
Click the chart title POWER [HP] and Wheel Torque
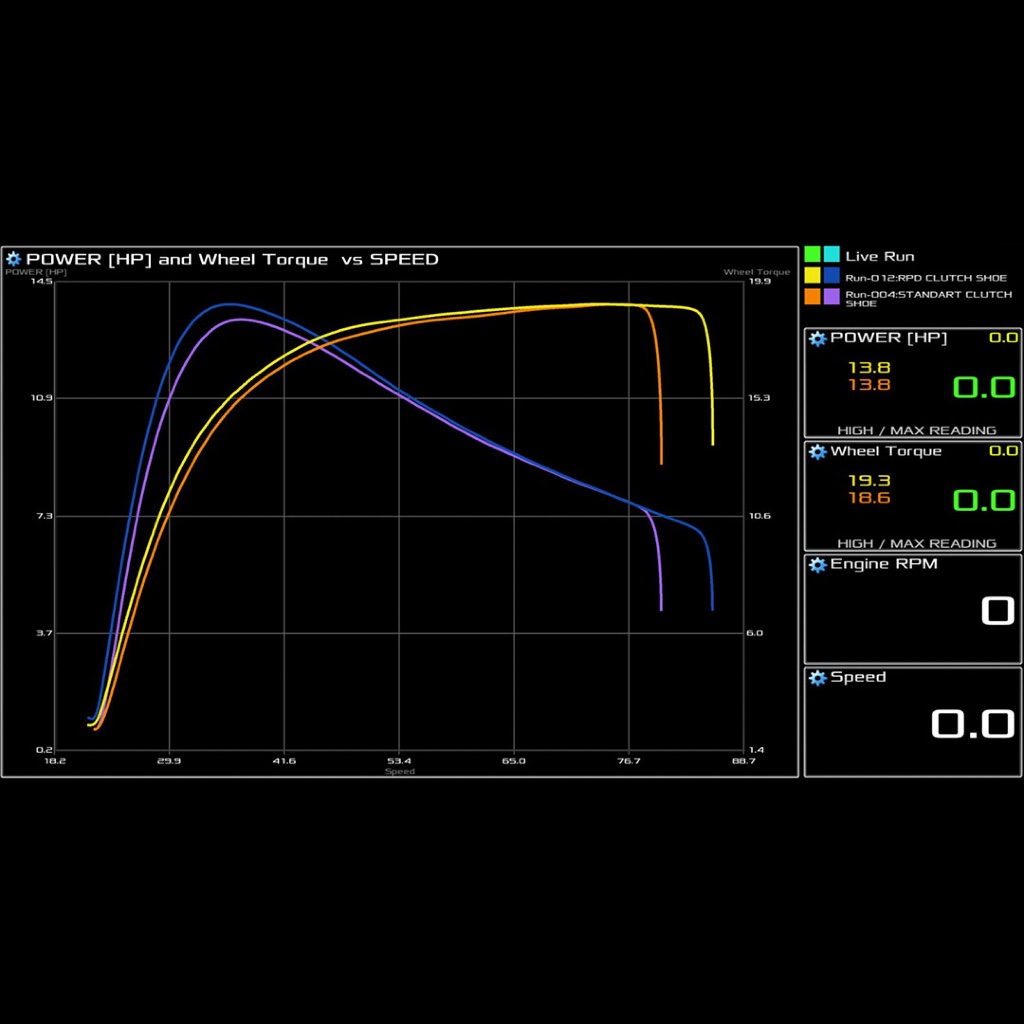click(x=177, y=259)
